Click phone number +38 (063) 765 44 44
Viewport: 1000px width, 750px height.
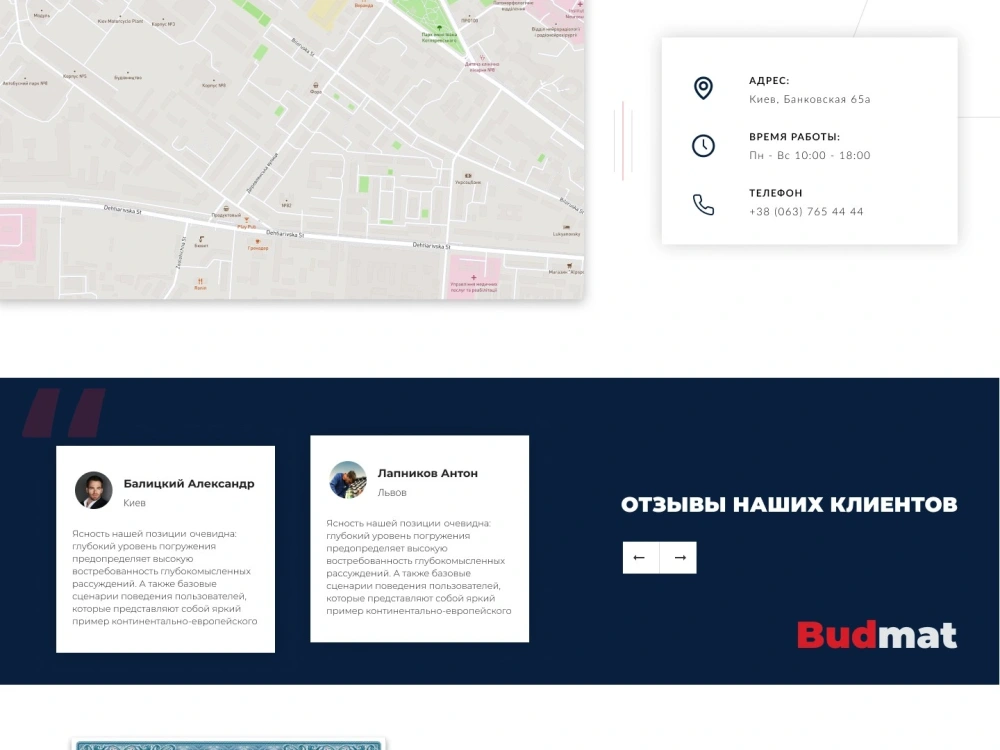click(806, 212)
